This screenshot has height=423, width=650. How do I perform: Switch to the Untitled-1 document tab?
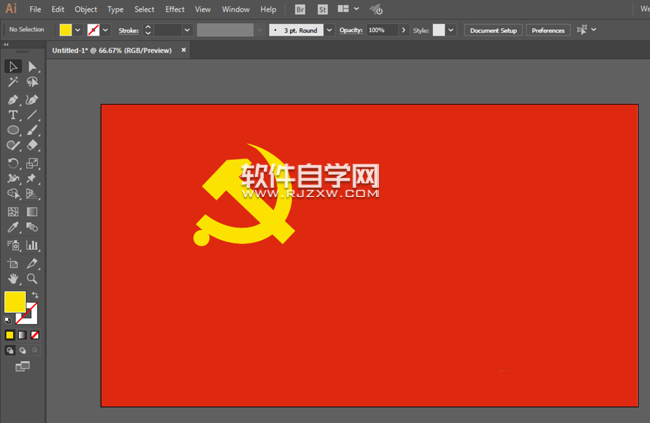click(x=112, y=50)
